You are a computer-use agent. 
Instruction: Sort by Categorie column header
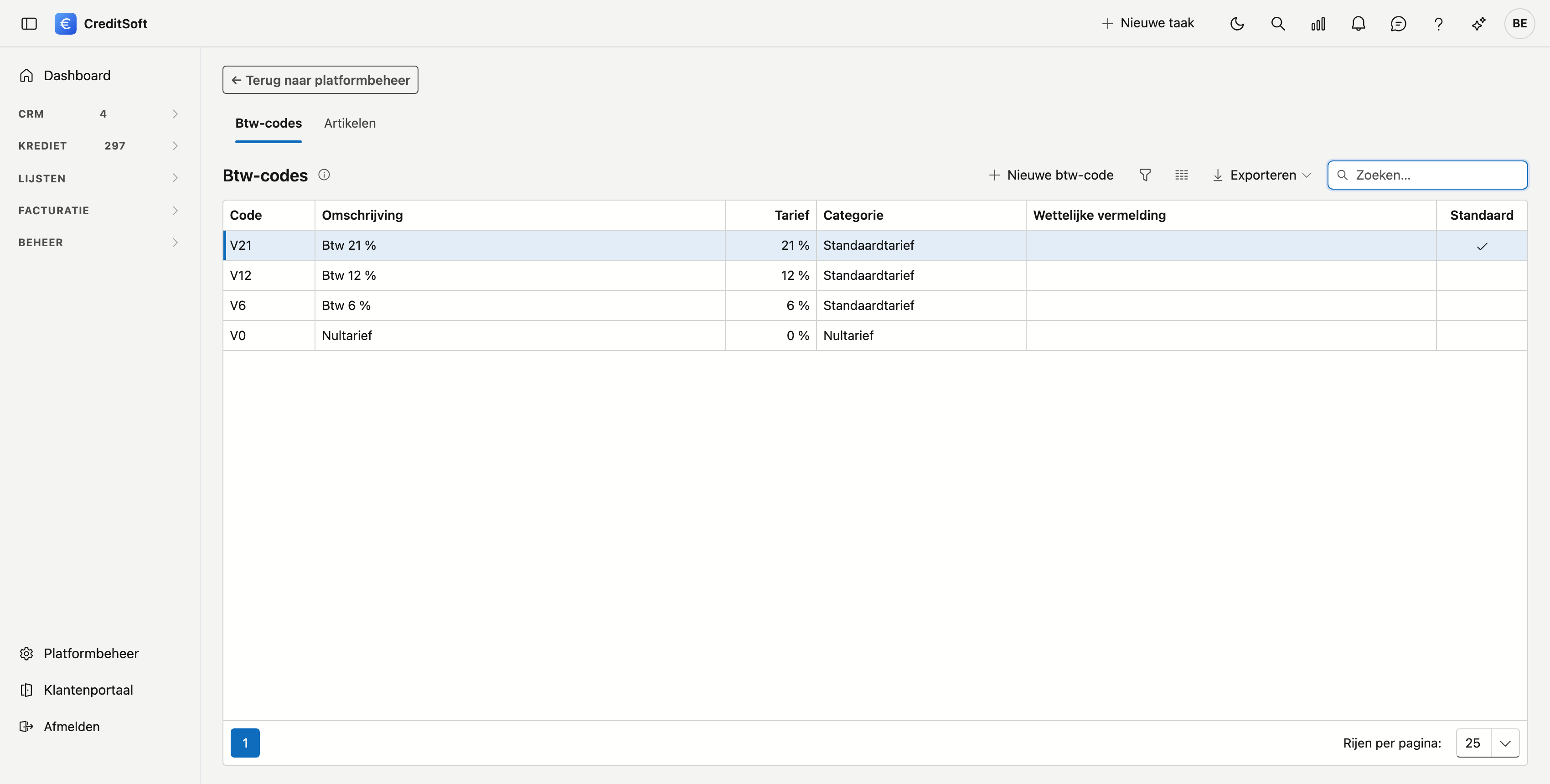921,216
